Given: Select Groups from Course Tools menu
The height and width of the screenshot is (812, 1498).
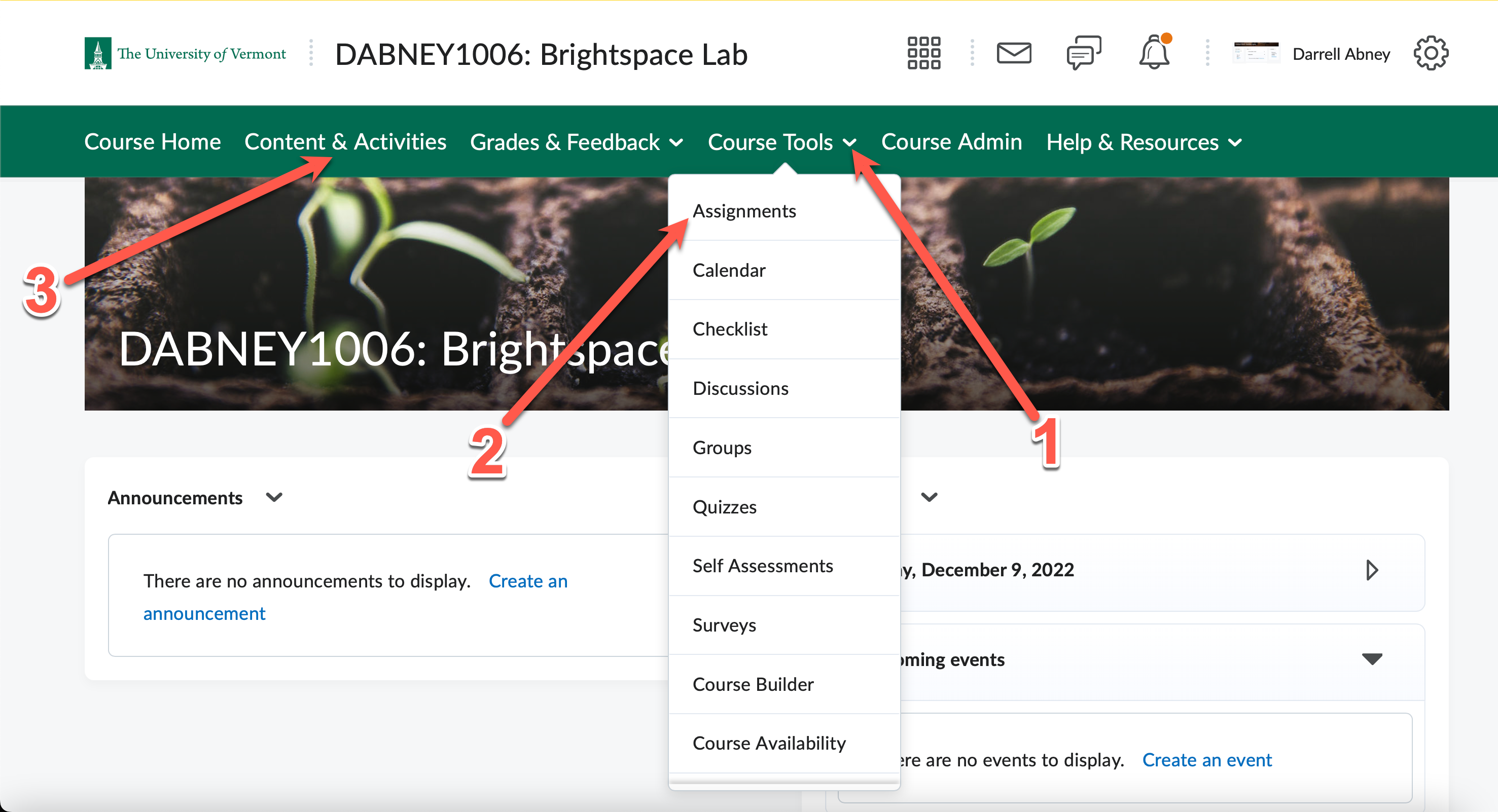Looking at the screenshot, I should 784,448.
